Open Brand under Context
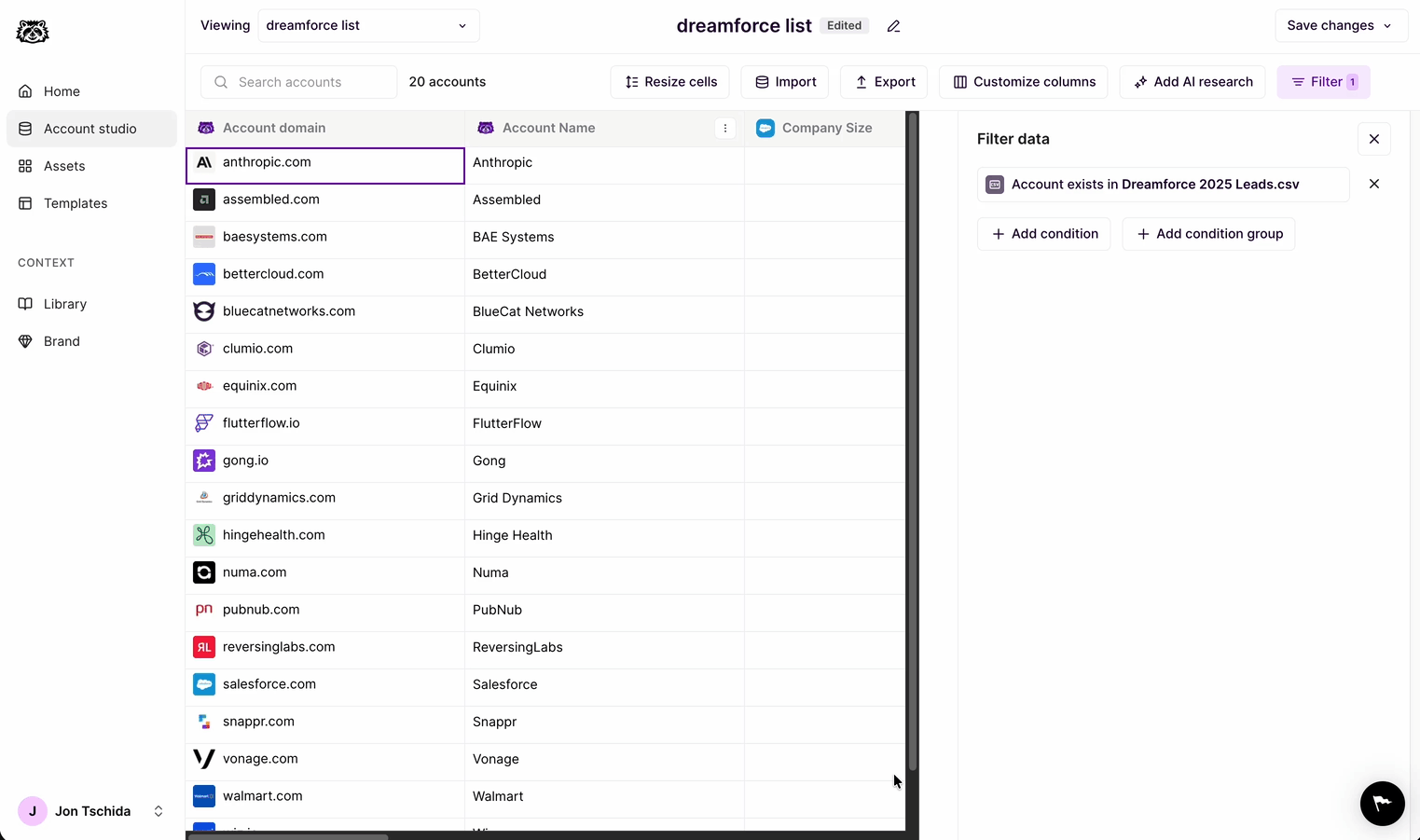 pyautogui.click(x=91, y=341)
